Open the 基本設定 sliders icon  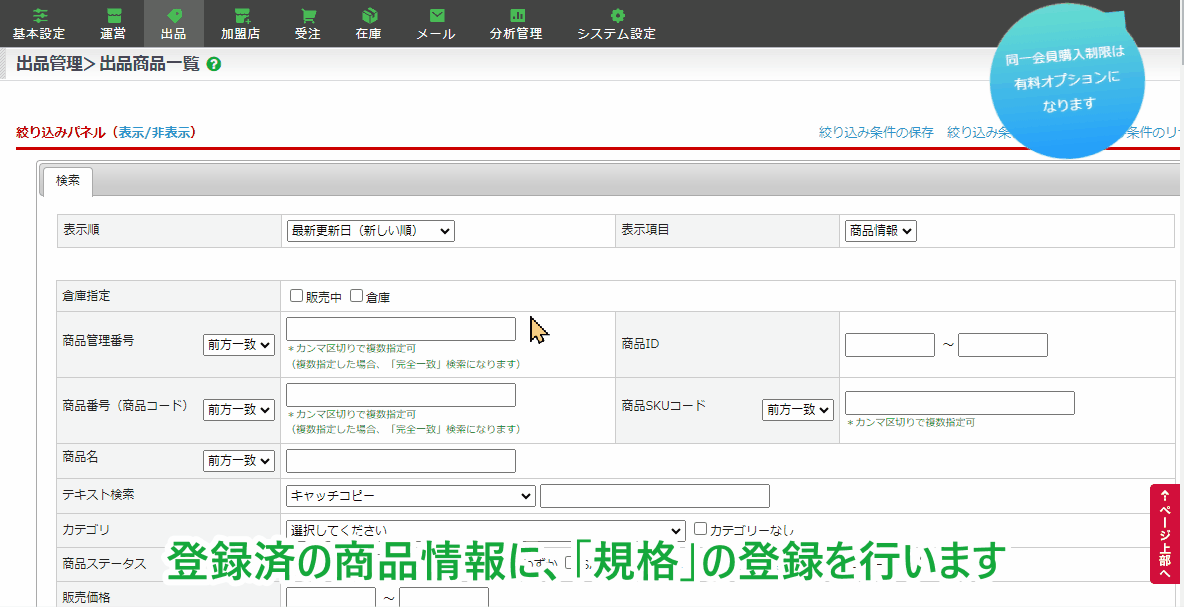[39, 16]
